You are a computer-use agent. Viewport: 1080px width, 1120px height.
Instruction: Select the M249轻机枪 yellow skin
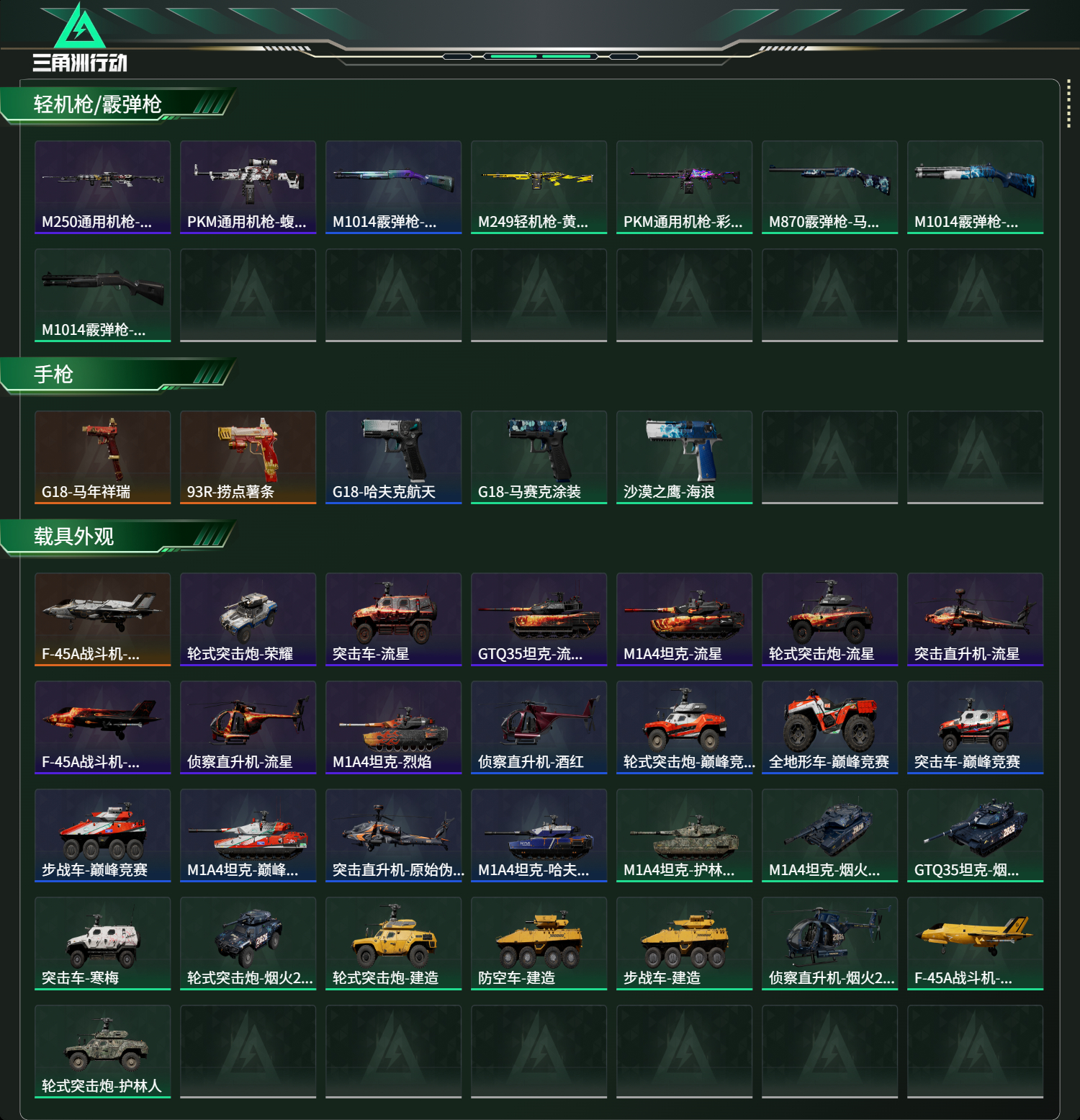point(539,187)
